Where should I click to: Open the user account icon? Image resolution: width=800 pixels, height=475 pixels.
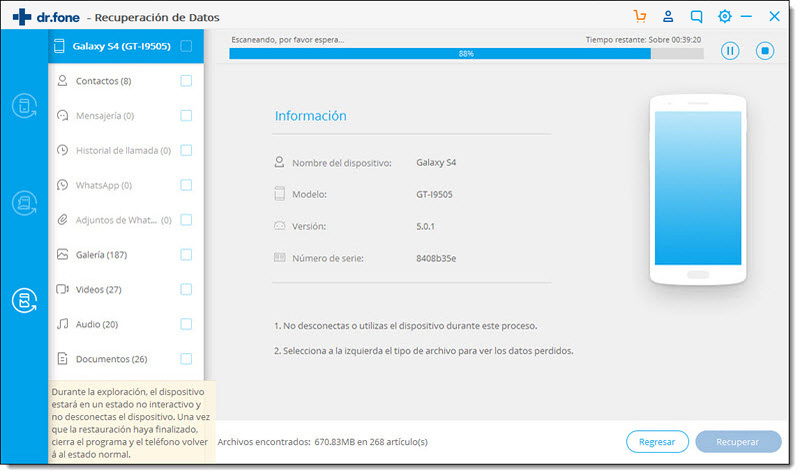668,16
